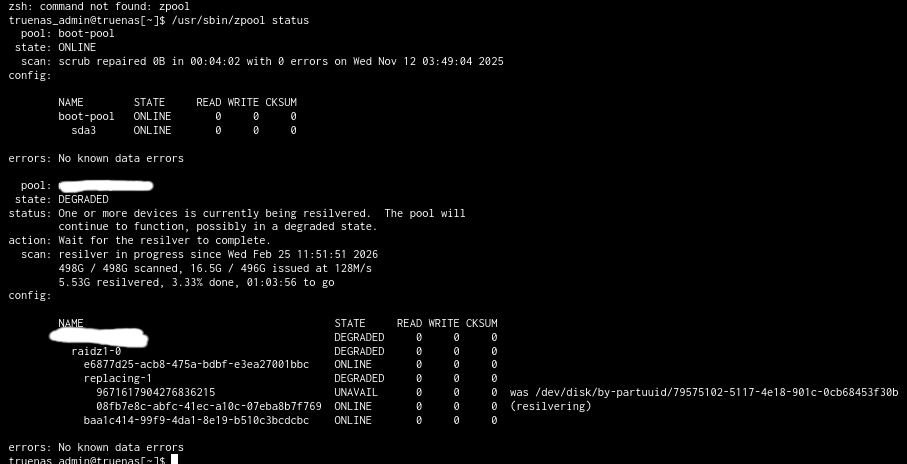
Task: Click the CKSUM column header in the lower table
Action: [x=481, y=323]
